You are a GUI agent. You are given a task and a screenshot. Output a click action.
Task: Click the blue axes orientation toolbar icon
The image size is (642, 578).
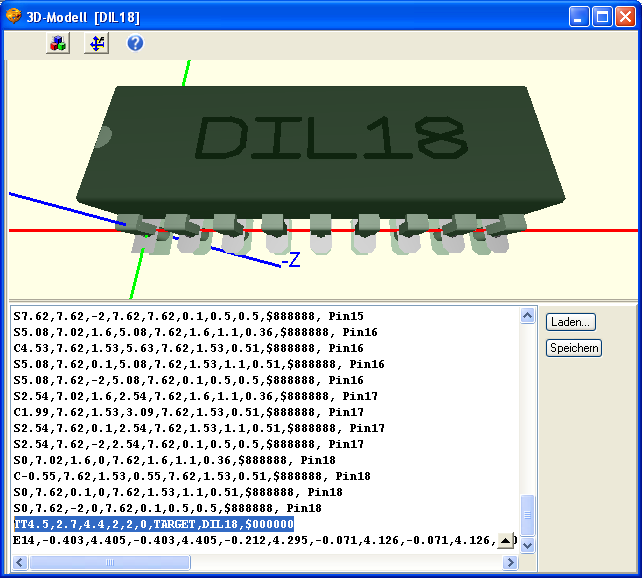pyautogui.click(x=97, y=43)
